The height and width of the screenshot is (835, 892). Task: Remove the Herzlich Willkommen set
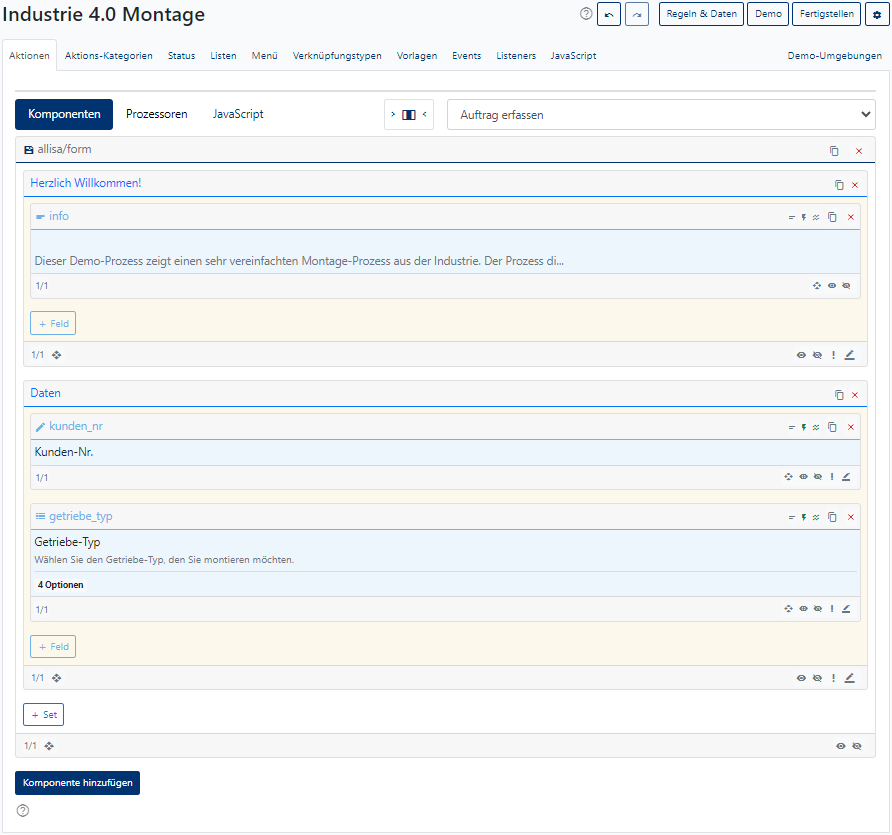tap(854, 185)
